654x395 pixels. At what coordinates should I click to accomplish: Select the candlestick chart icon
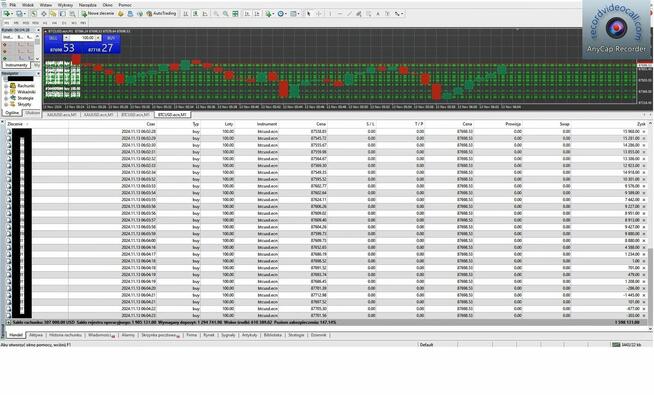point(195,14)
